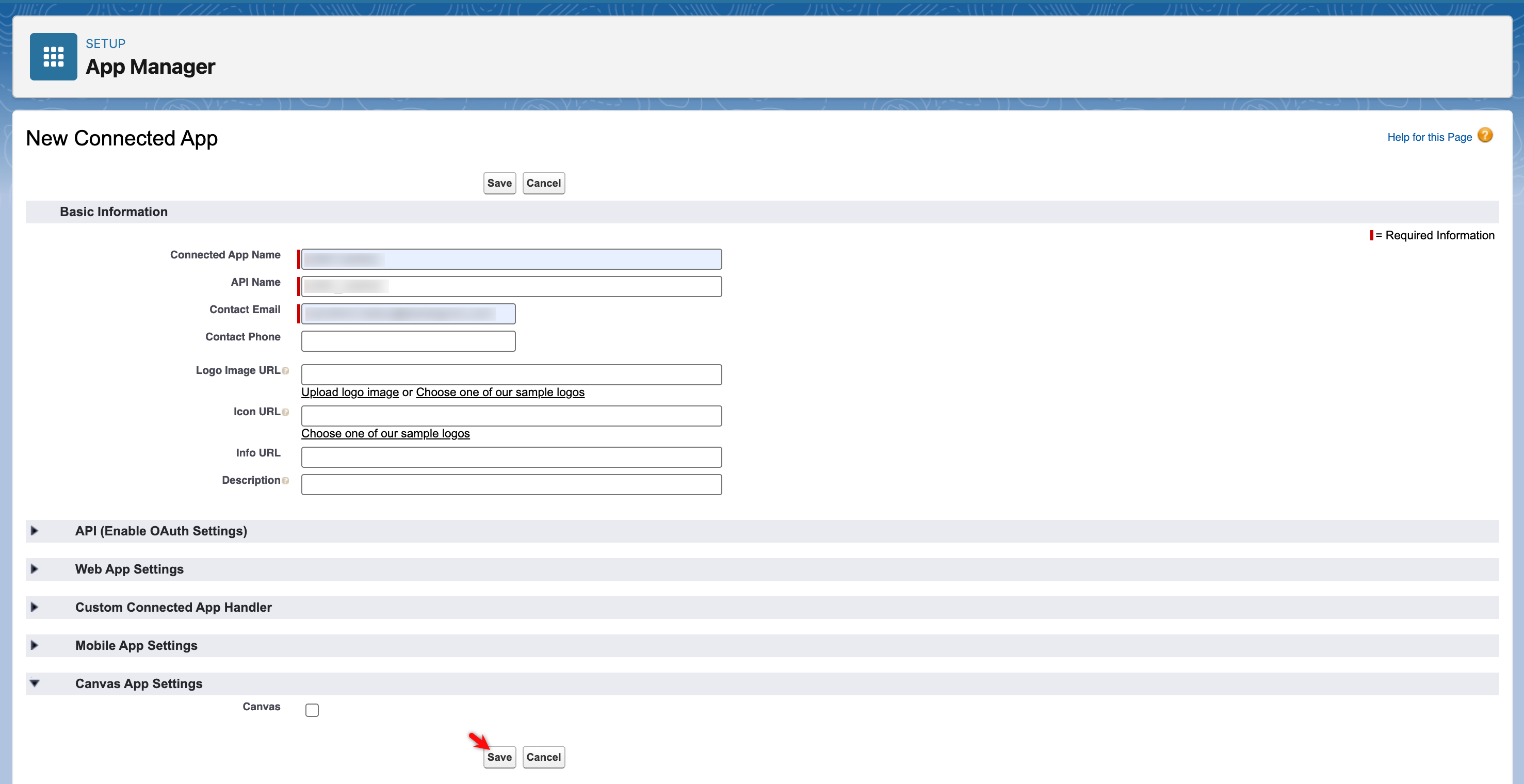
Task: Click the Description field info icon
Action: pyautogui.click(x=285, y=481)
